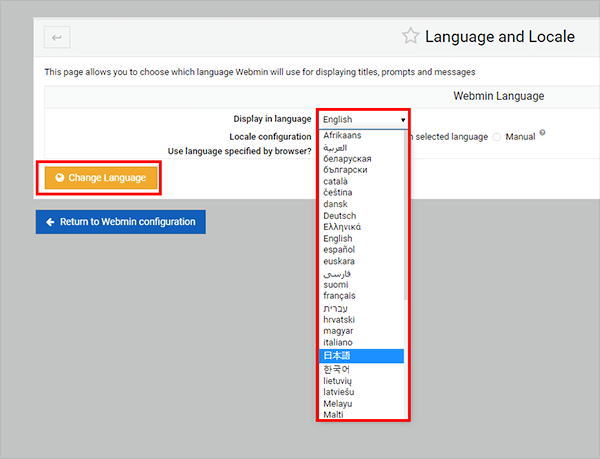Viewport: 600px width, 459px height.
Task: Select the highlighted 日本語 option
Action: (362, 356)
